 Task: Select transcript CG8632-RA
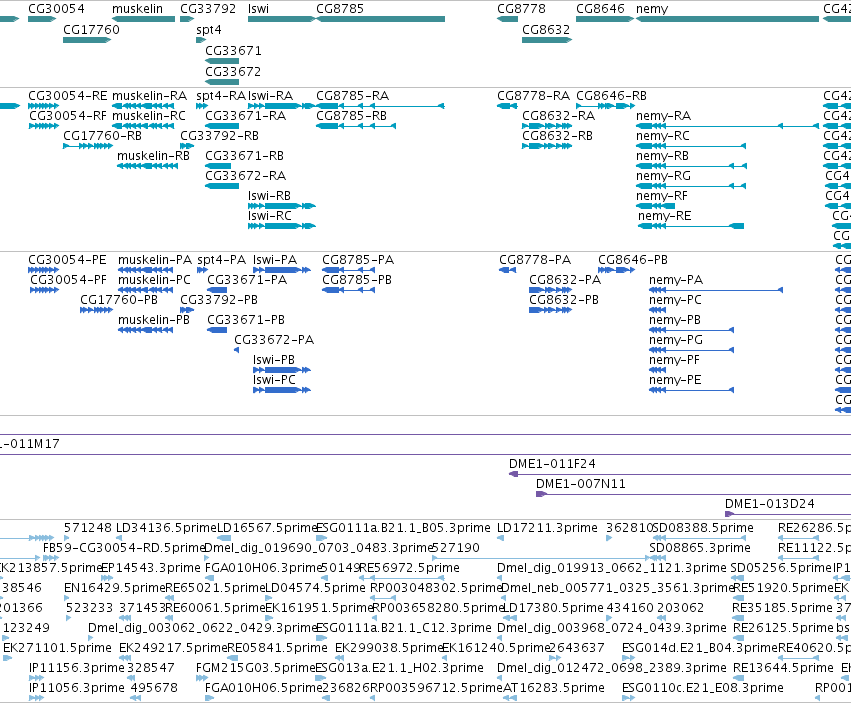[x=547, y=126]
